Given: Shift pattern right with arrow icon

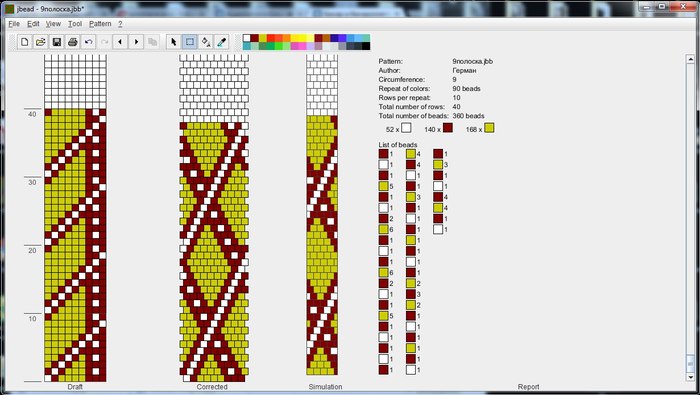Looking at the screenshot, I should click(136, 42).
